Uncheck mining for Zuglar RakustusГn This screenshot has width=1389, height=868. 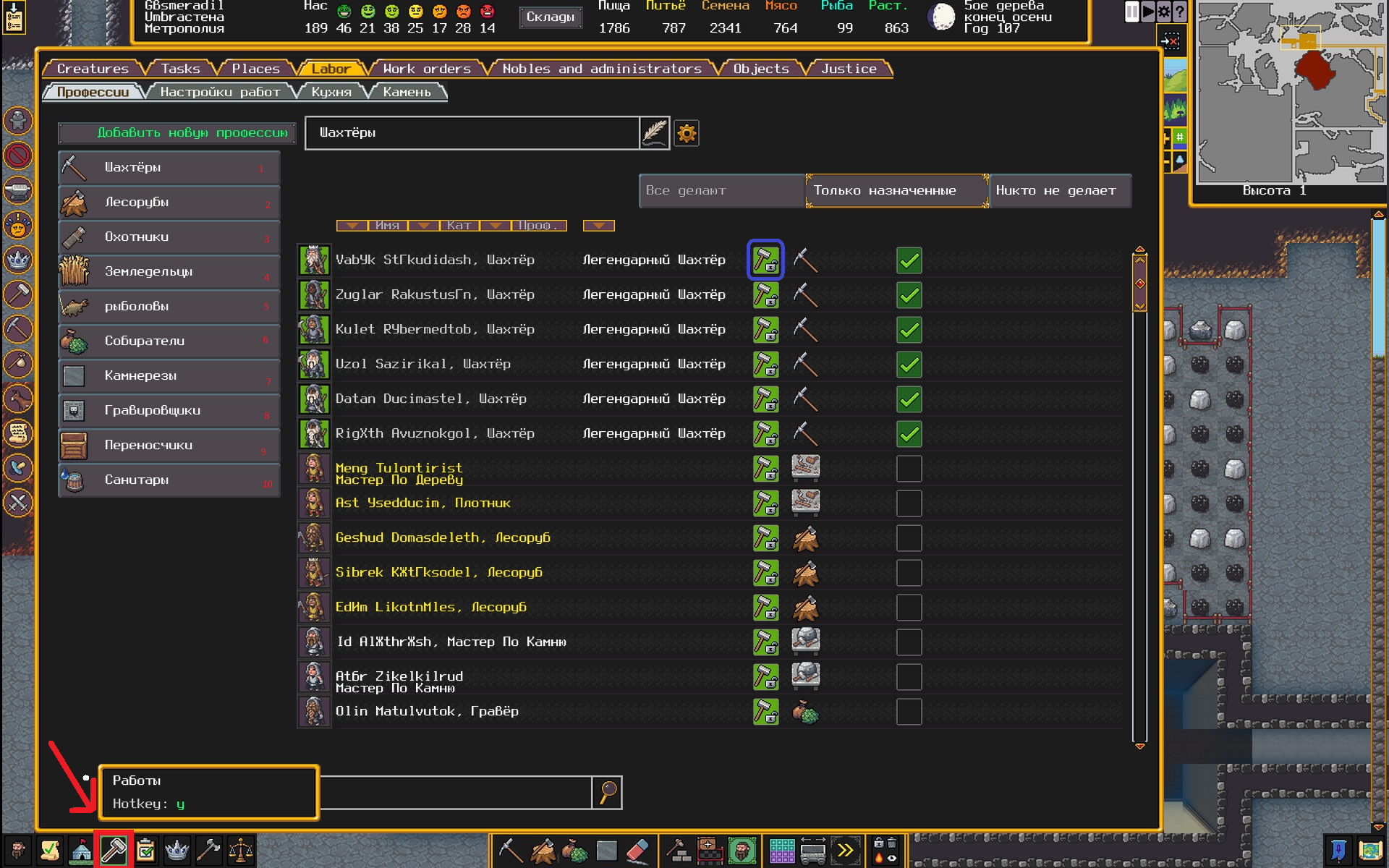pos(909,295)
